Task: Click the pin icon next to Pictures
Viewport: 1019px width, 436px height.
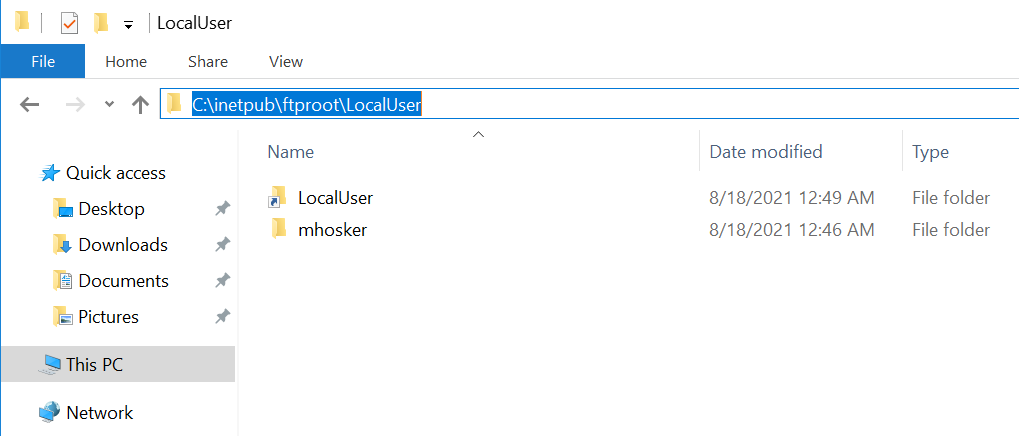Action: click(223, 317)
